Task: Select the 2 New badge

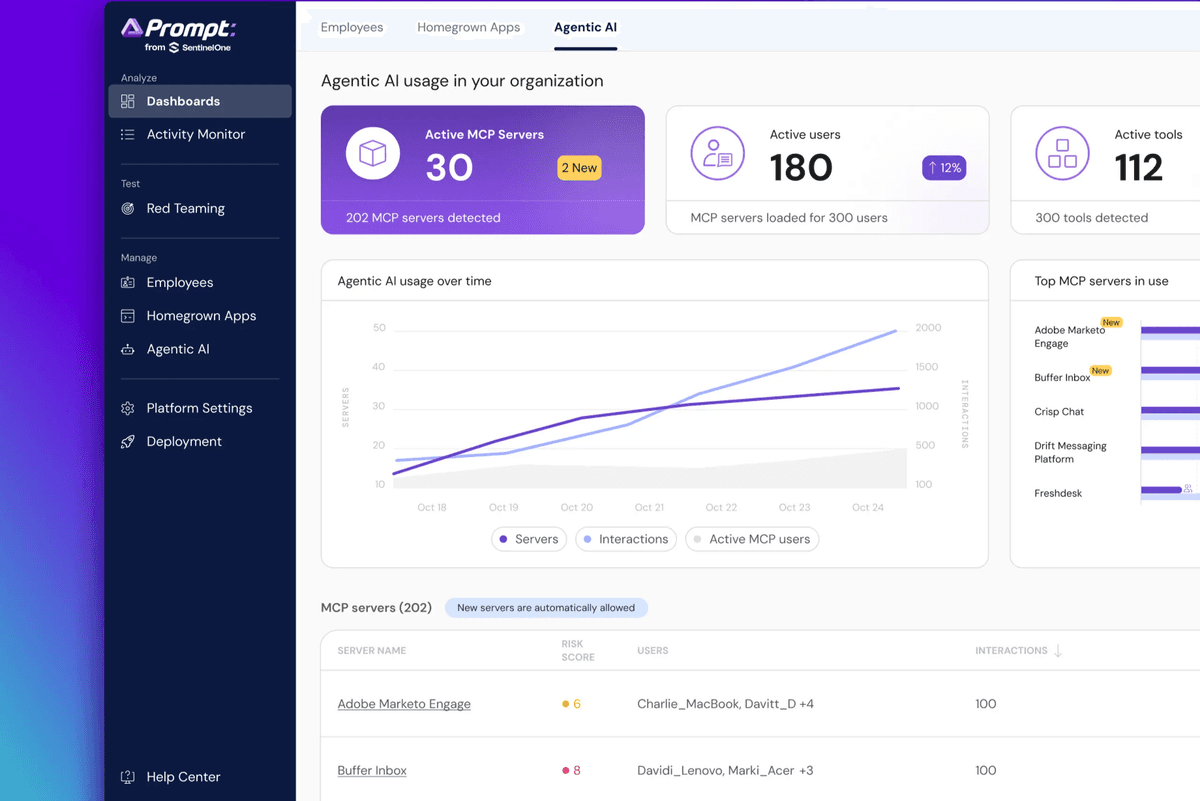Action: [579, 168]
